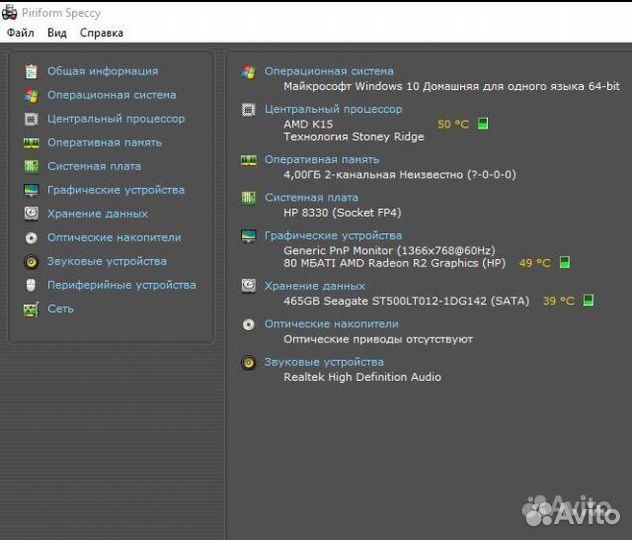Open Графические устройства summary heading link
Viewport: 632px width, 540px height.
point(333,235)
